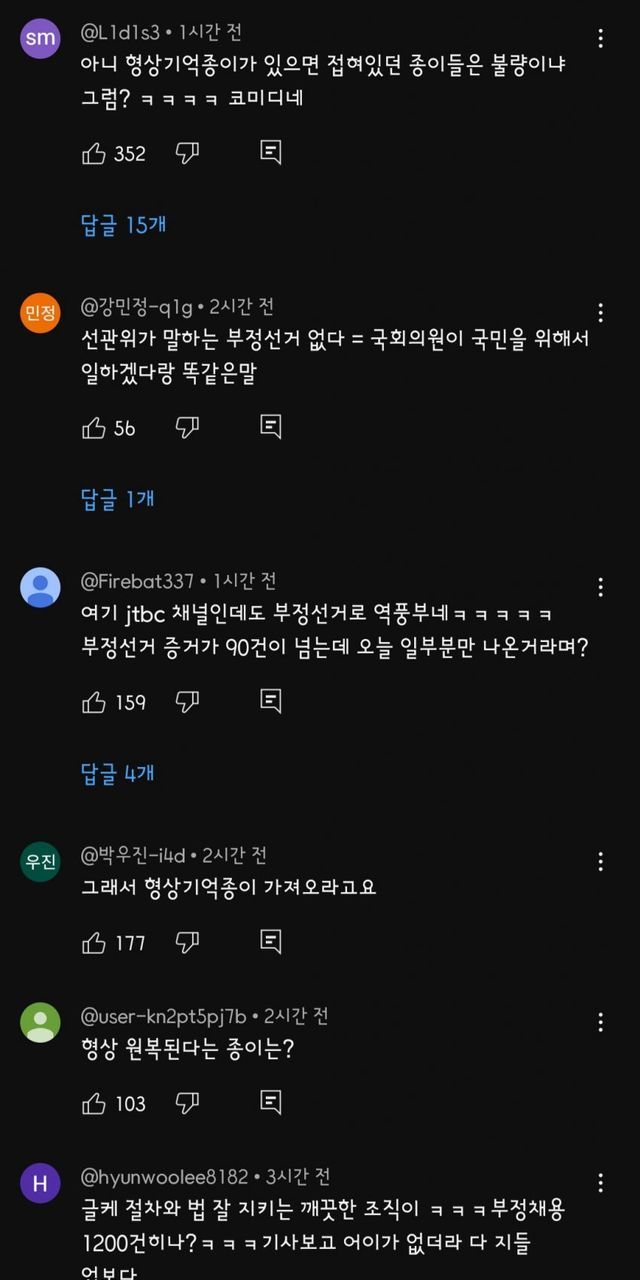Visit the @hyunwoolee8182 profile link
Viewport: 640px width, 1280px height.
[x=166, y=1177]
